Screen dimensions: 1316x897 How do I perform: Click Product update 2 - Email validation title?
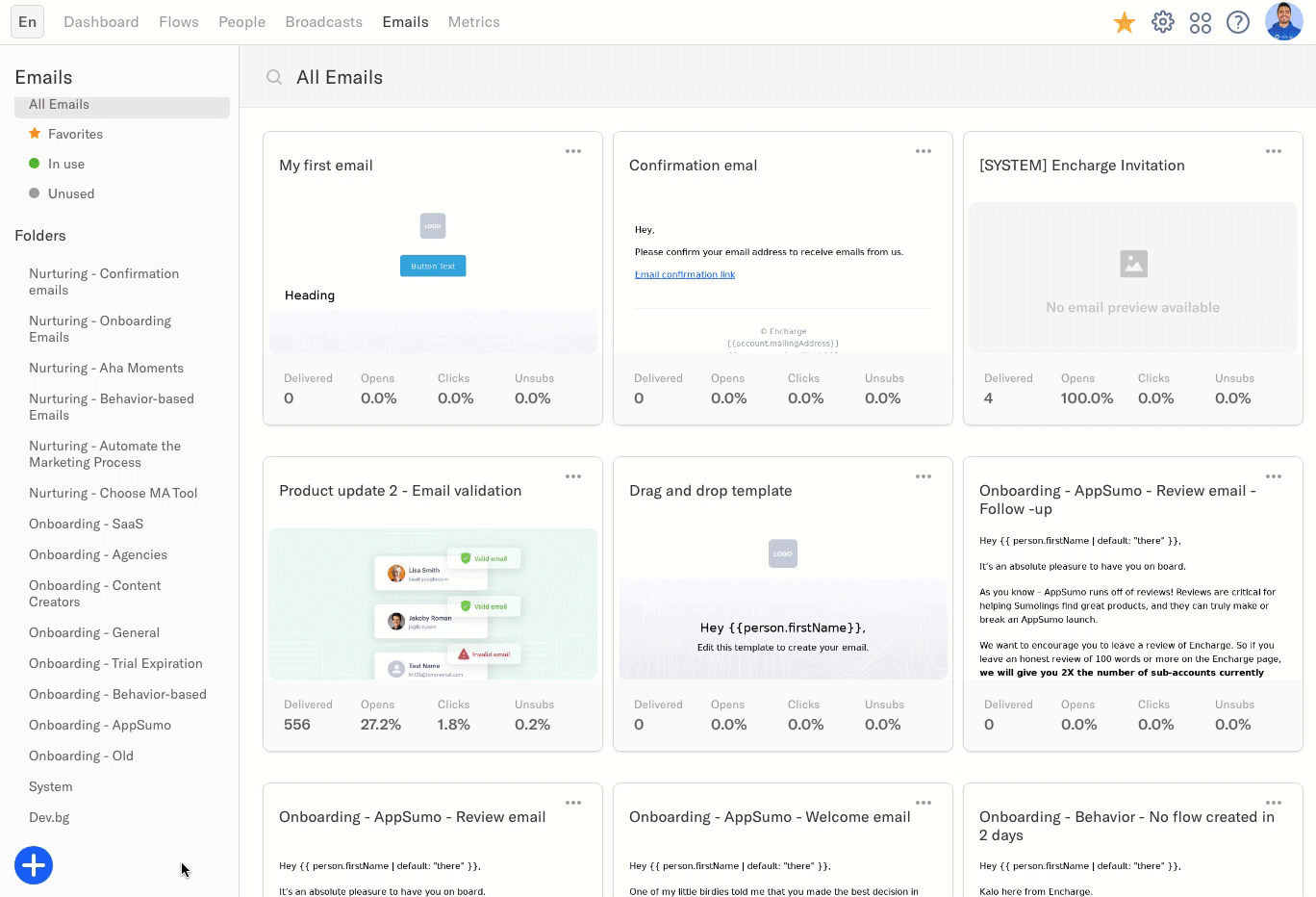(x=400, y=491)
